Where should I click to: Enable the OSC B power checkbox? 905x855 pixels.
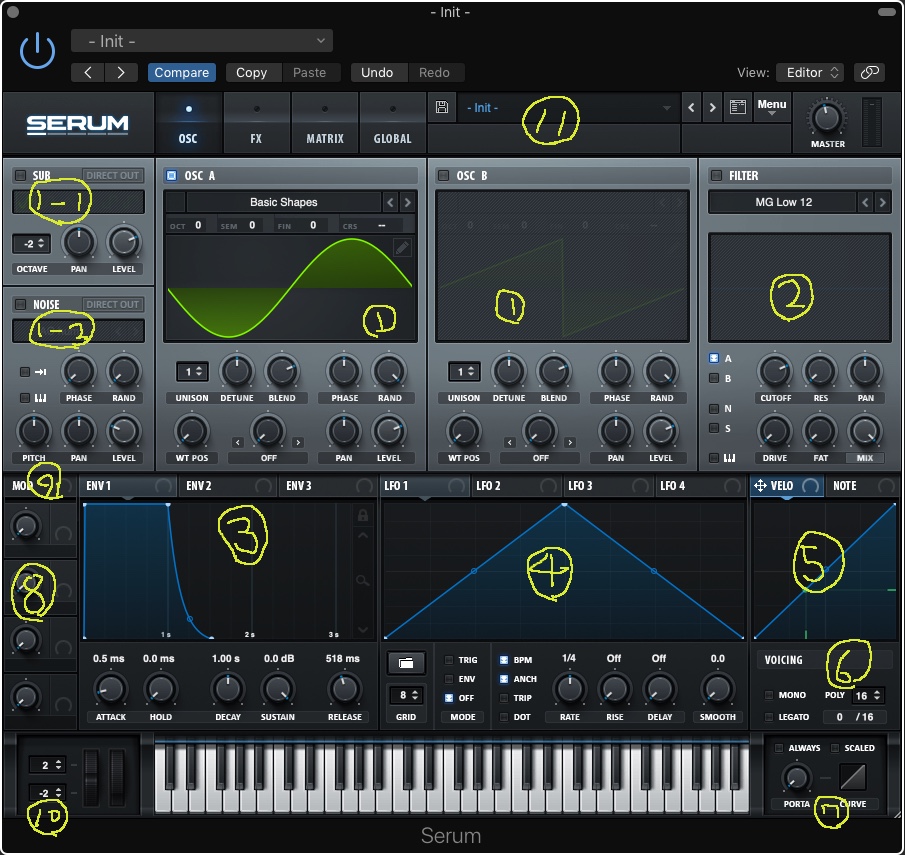coord(443,175)
